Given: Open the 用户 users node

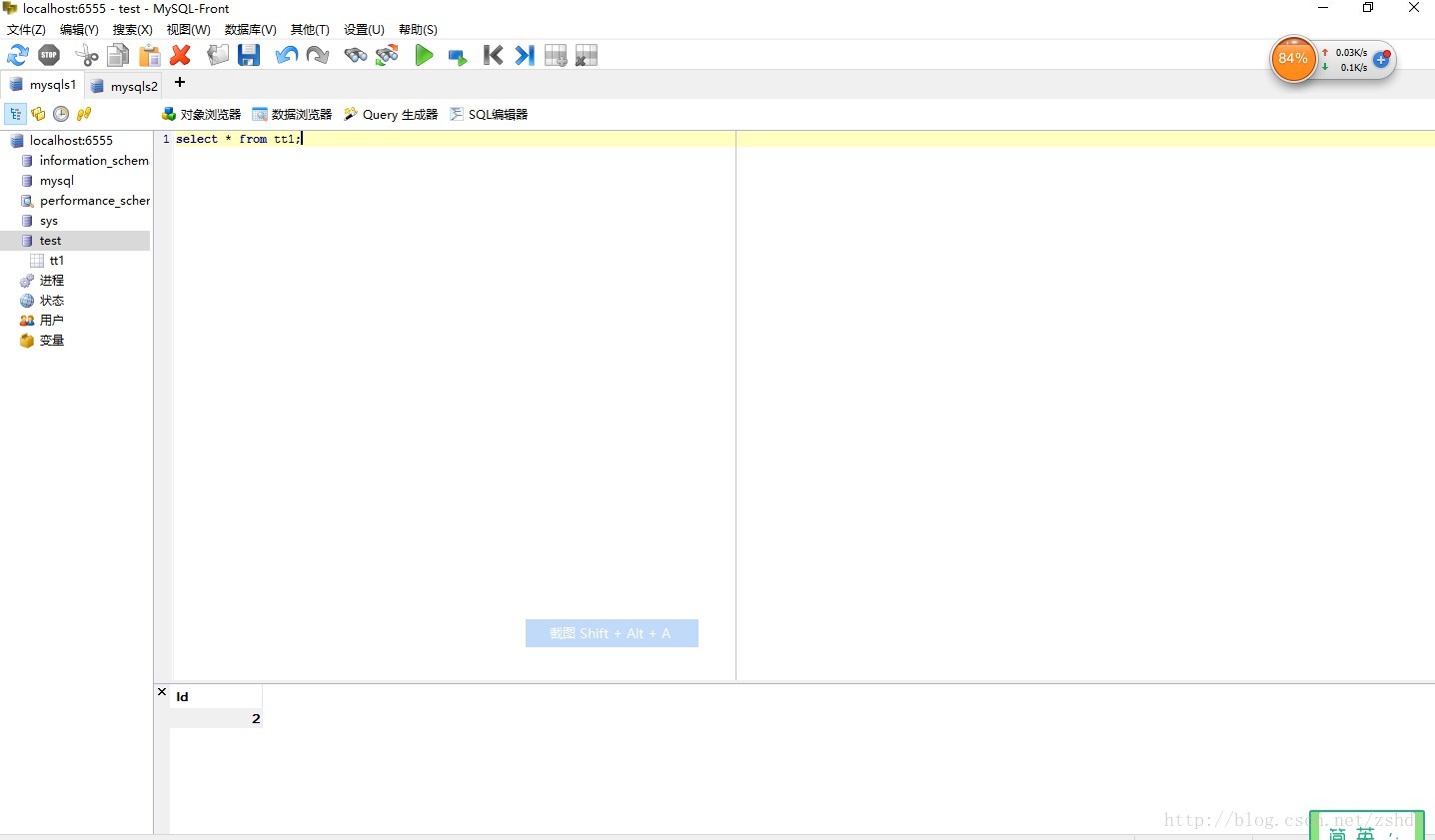Looking at the screenshot, I should click(52, 321).
